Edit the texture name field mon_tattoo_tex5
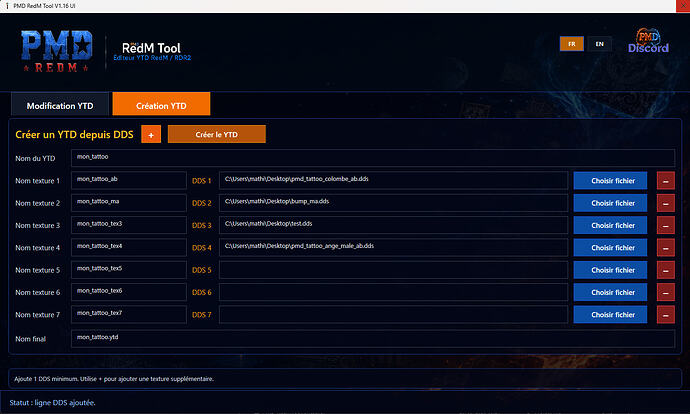The image size is (690, 414). click(128, 270)
